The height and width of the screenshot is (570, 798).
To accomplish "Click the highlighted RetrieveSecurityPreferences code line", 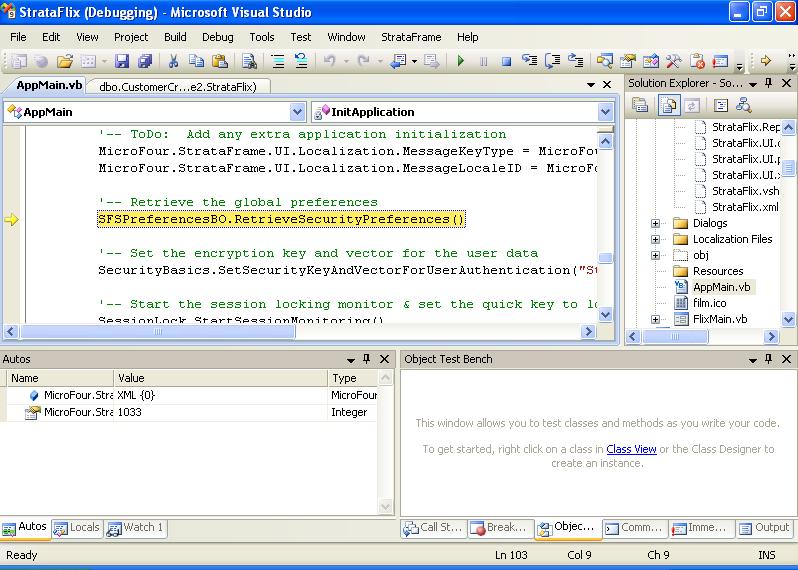I will coord(281,219).
